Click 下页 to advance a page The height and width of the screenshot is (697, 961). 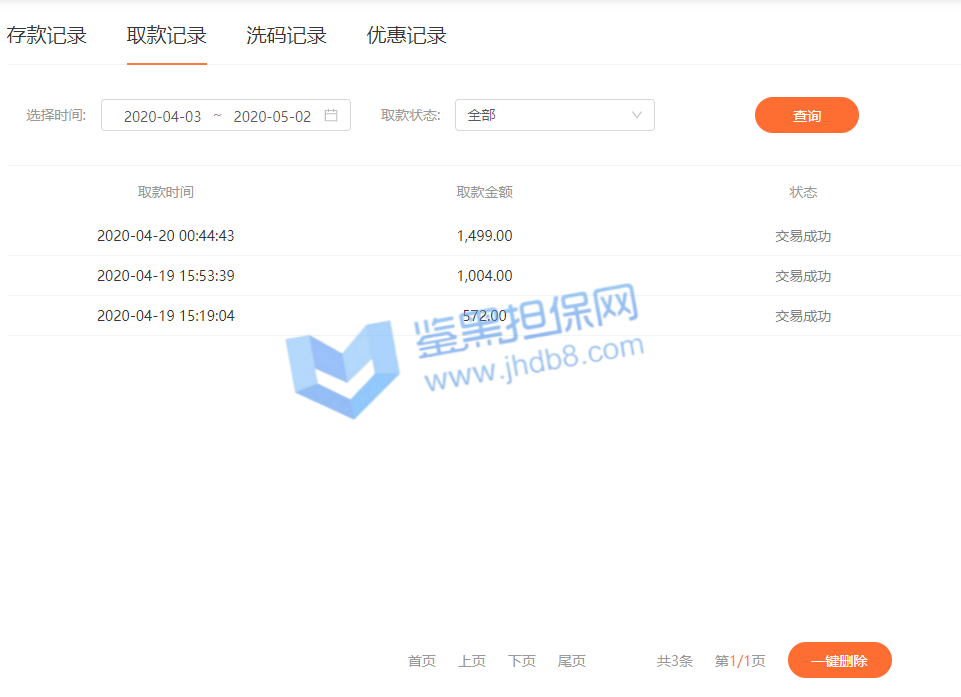[x=522, y=661]
